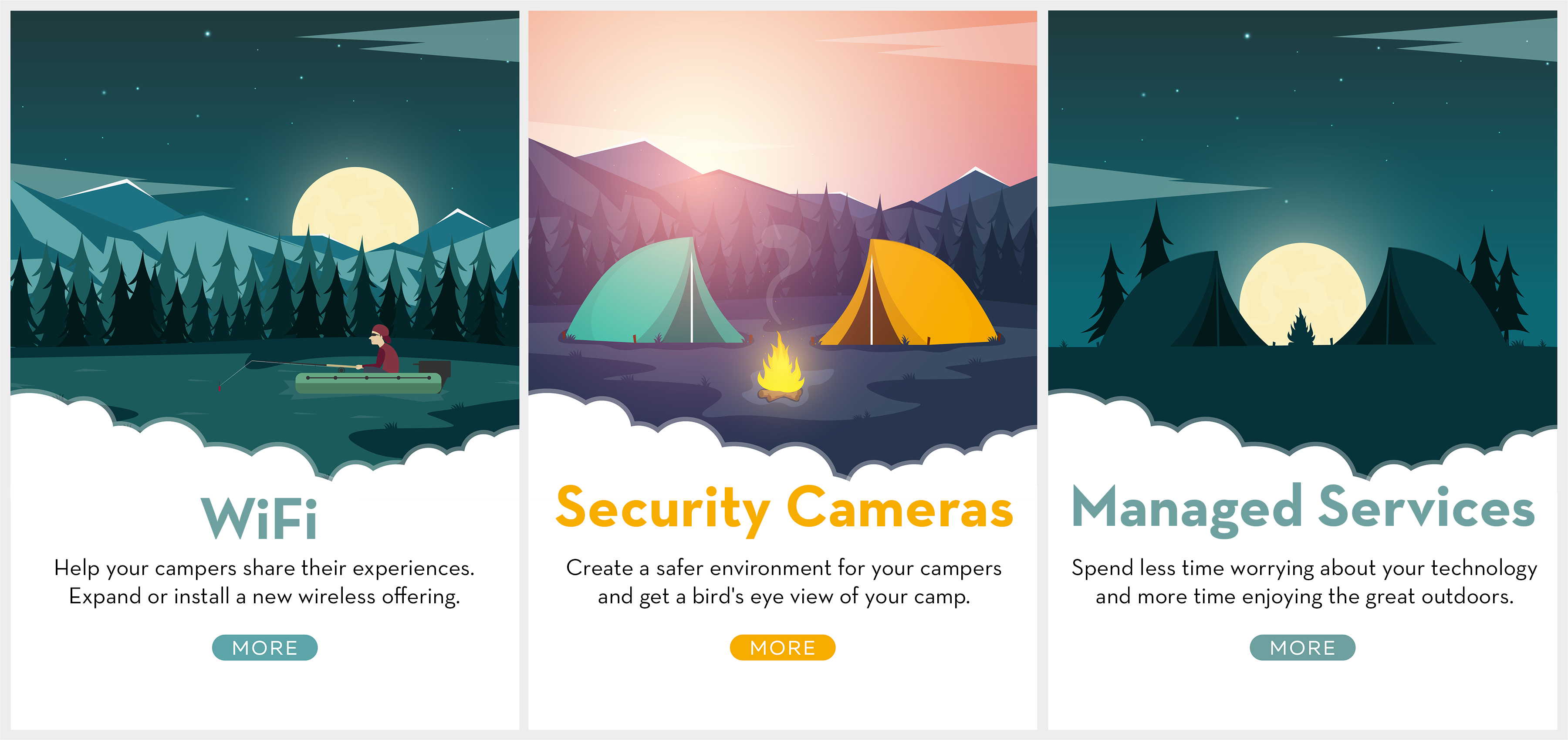Open the Security Cameras MORE button

[783, 648]
